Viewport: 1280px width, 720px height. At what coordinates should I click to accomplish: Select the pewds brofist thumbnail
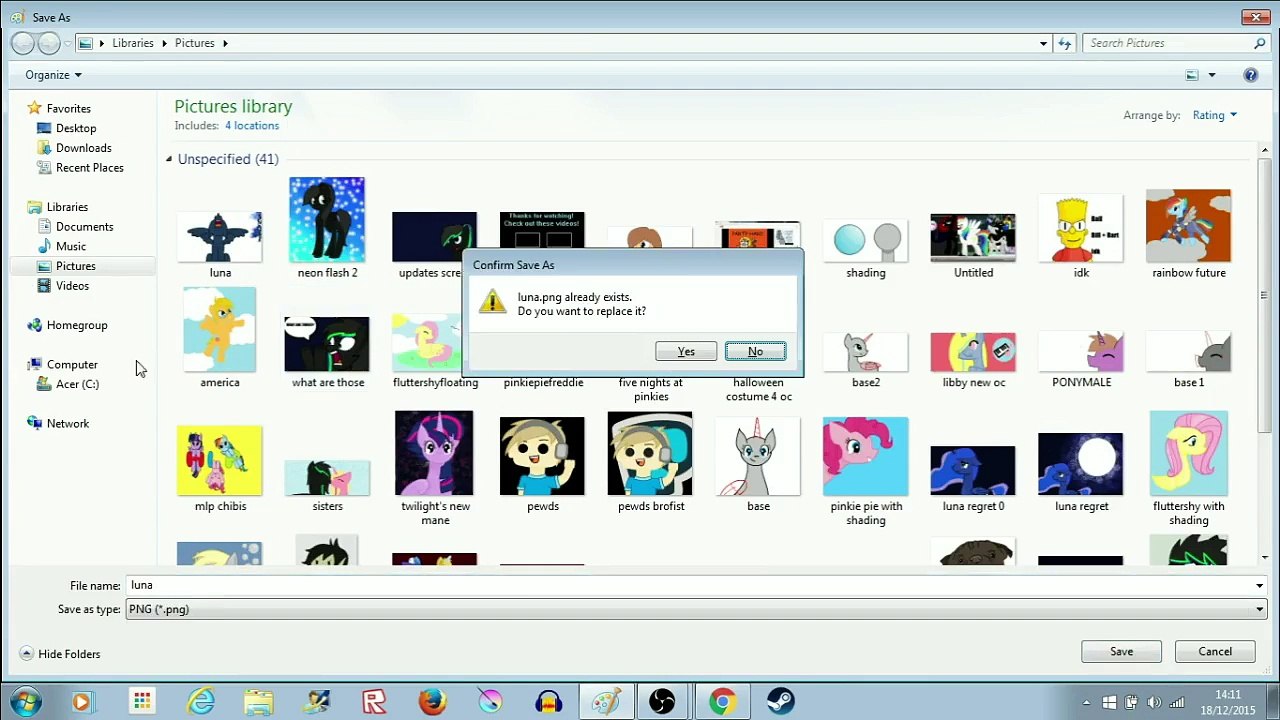(x=650, y=453)
